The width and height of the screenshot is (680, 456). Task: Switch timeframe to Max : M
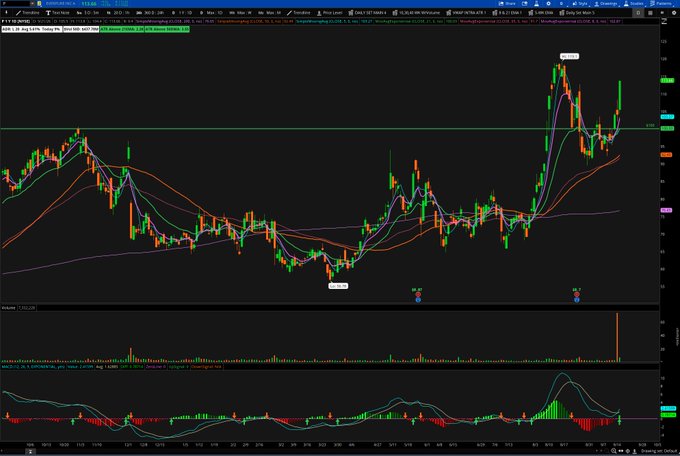(x=270, y=13)
